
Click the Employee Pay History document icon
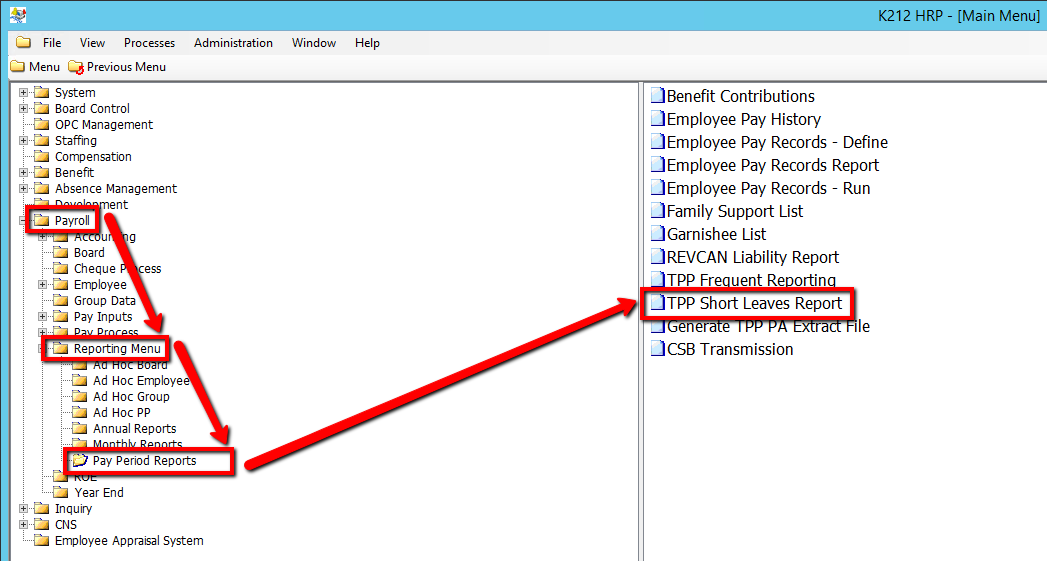(x=657, y=119)
